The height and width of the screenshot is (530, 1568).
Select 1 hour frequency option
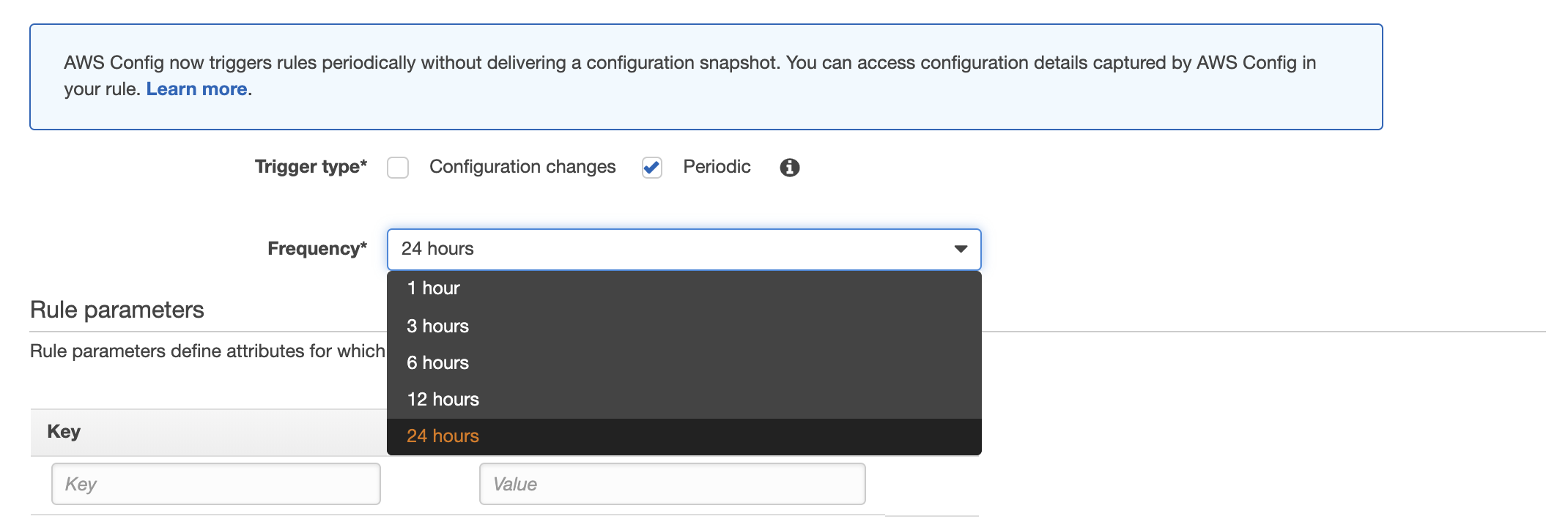(684, 288)
